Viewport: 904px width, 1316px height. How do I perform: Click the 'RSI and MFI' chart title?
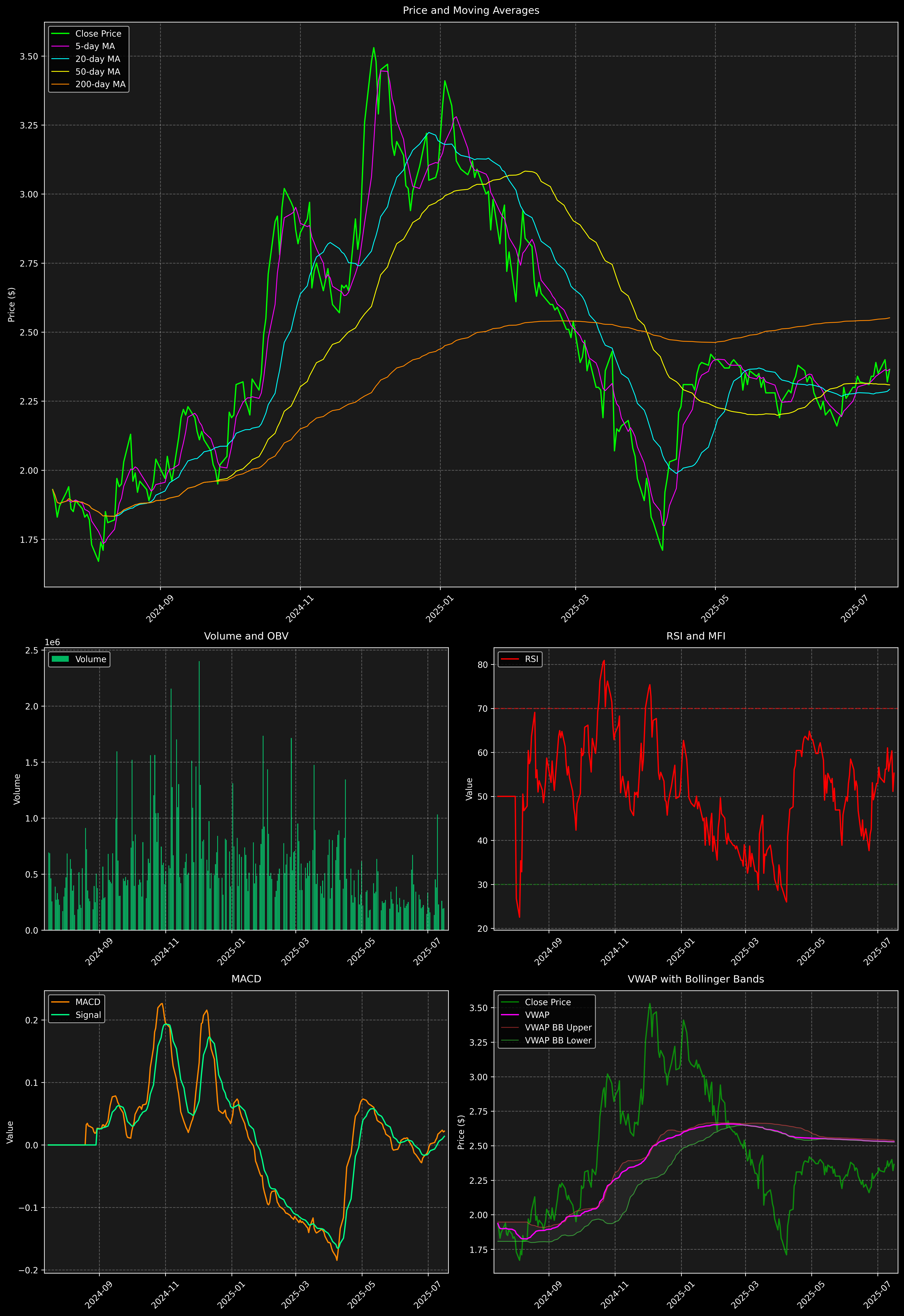pyautogui.click(x=695, y=636)
